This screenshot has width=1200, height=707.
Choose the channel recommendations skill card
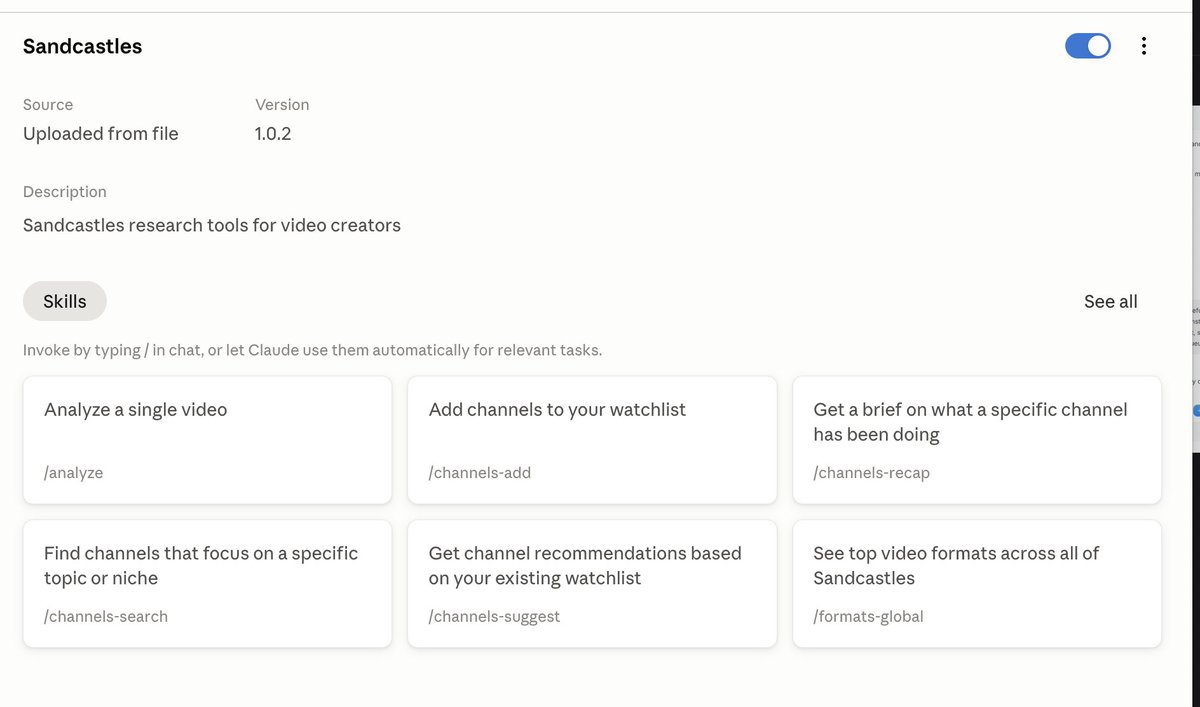[592, 584]
